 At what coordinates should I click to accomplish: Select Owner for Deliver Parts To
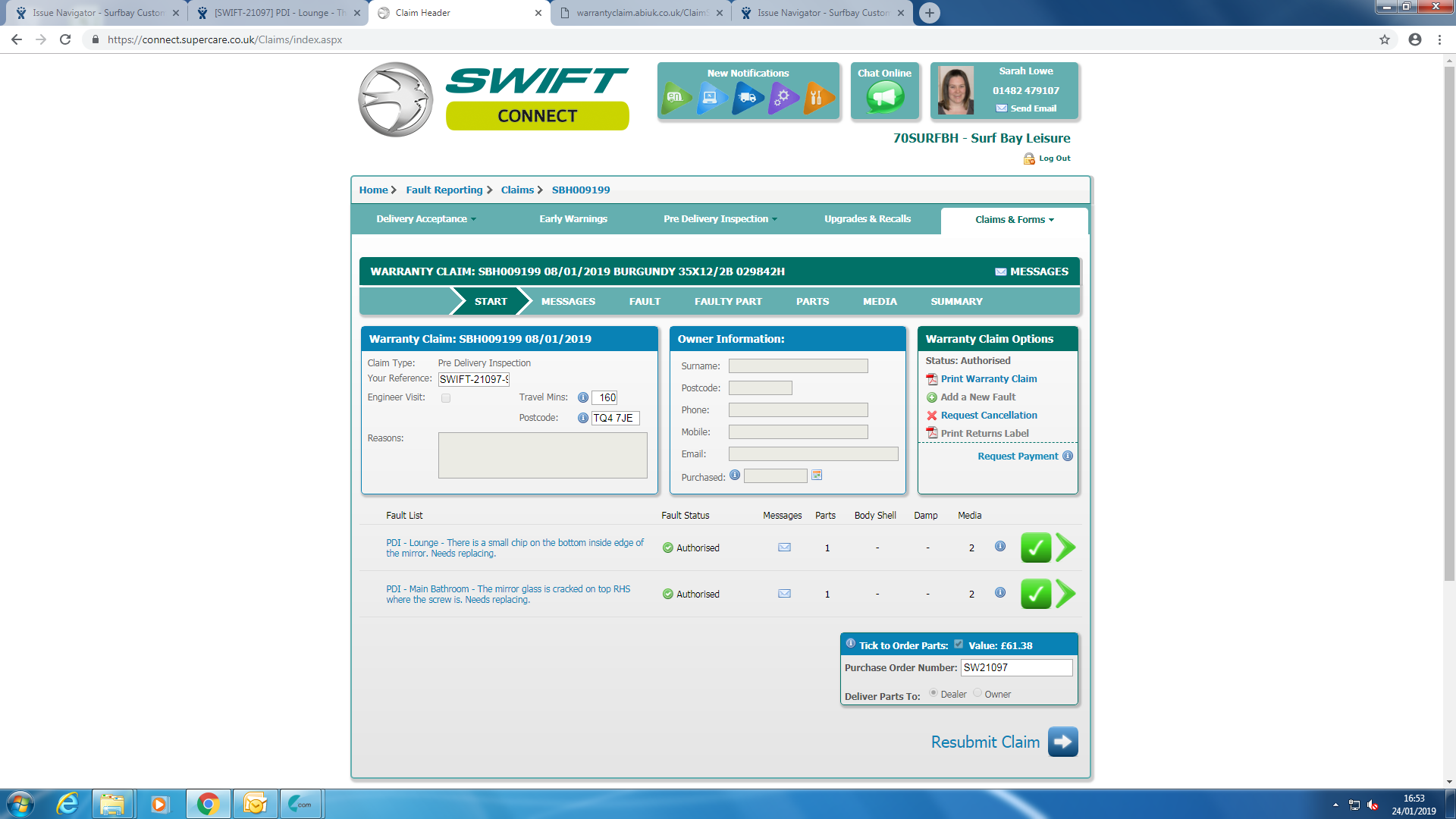(977, 693)
